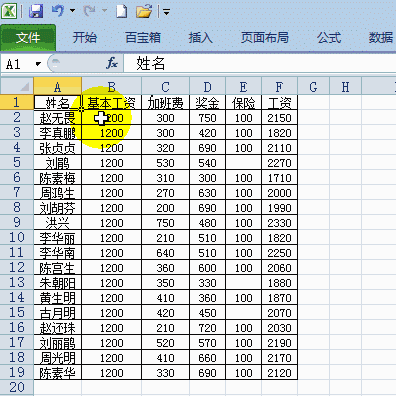
Task: Select column C header
Action: tap(166, 87)
